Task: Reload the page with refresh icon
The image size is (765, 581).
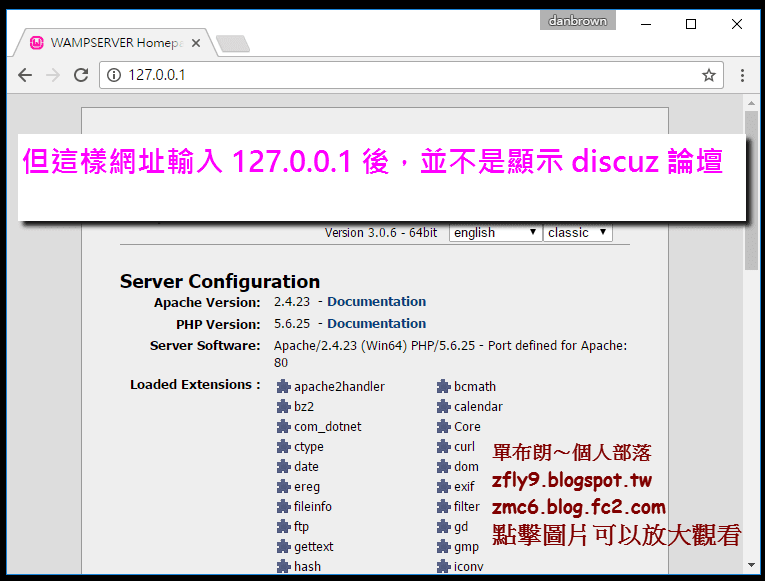Action: 81,75
